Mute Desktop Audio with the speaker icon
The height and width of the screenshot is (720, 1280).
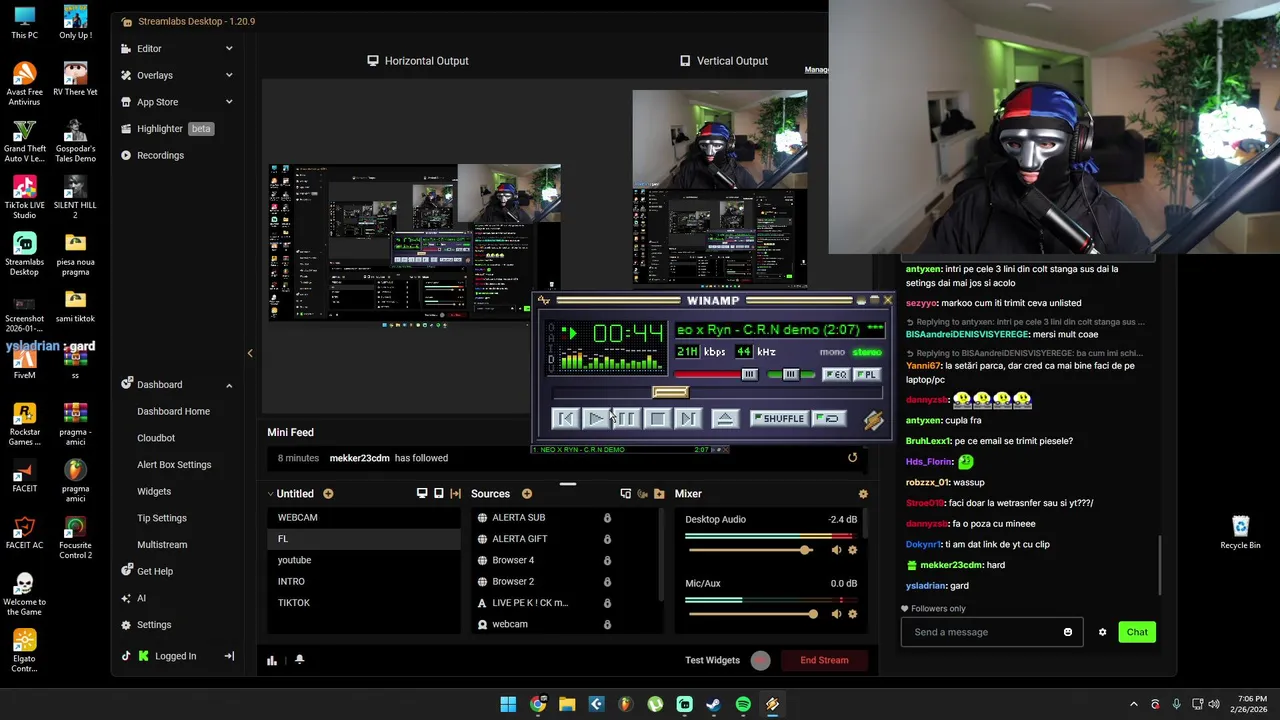point(836,550)
